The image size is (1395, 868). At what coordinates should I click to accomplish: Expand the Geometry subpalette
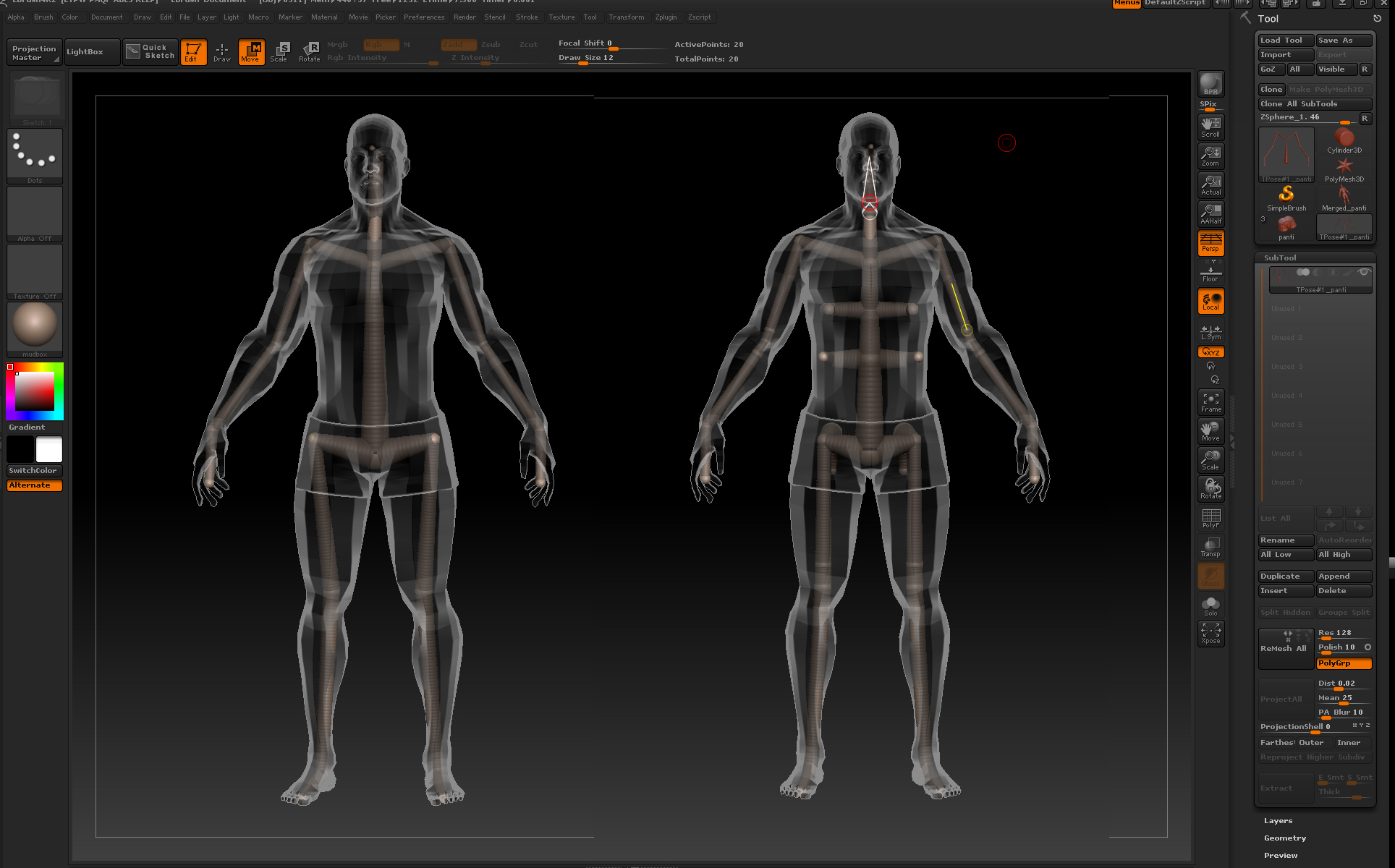[1284, 837]
